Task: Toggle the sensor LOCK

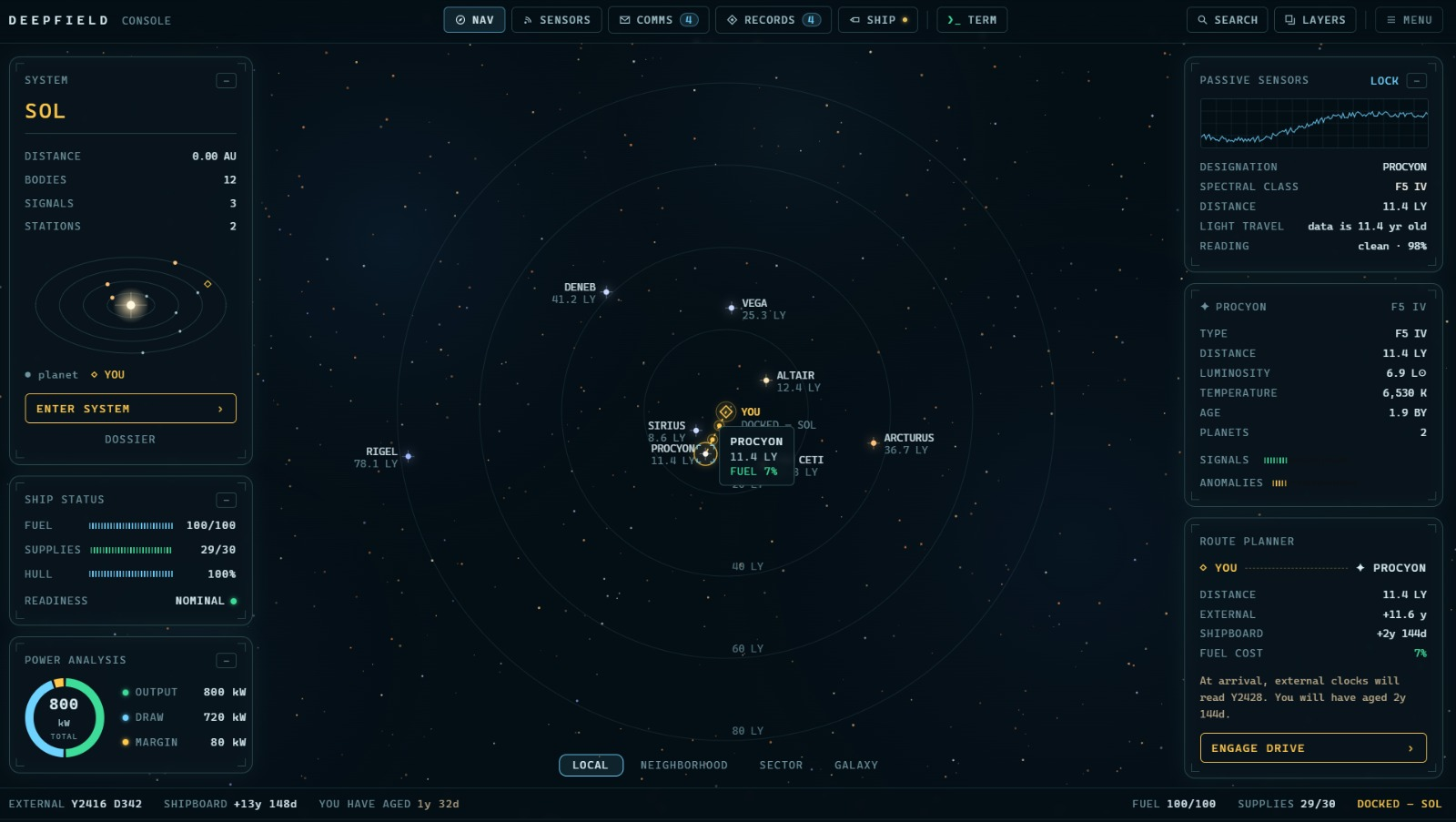Action: click(x=1384, y=81)
